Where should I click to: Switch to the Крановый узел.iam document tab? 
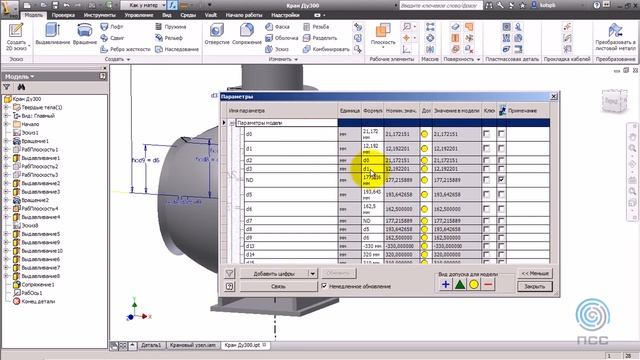point(192,345)
